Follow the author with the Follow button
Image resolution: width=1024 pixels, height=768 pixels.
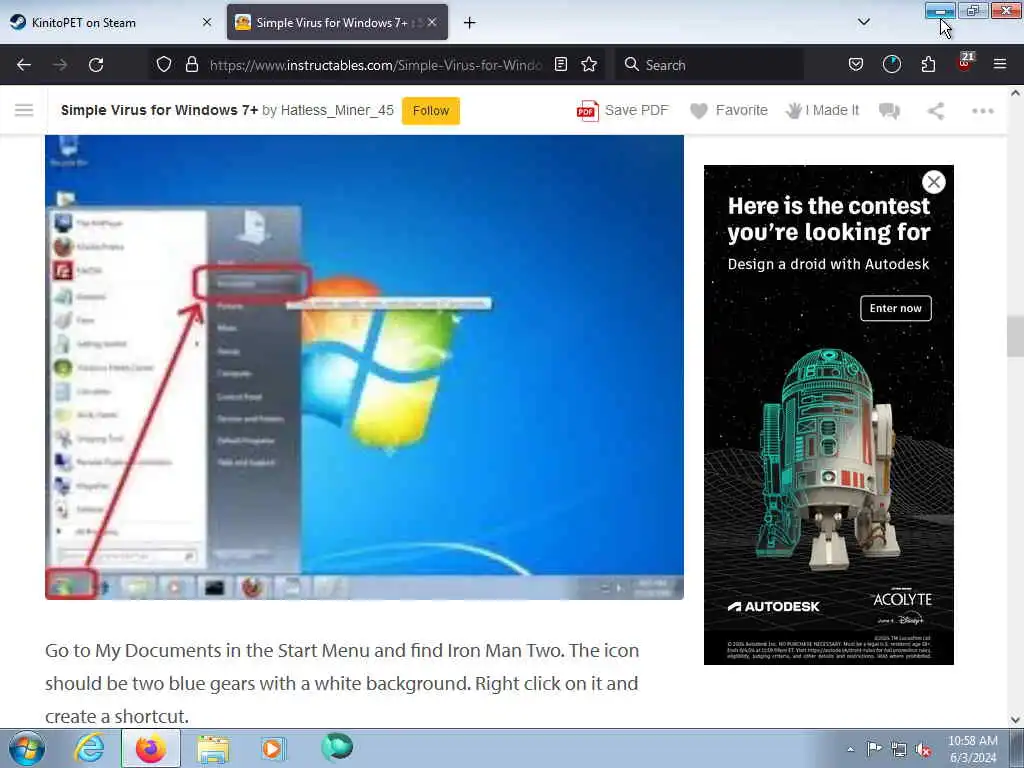point(431,111)
